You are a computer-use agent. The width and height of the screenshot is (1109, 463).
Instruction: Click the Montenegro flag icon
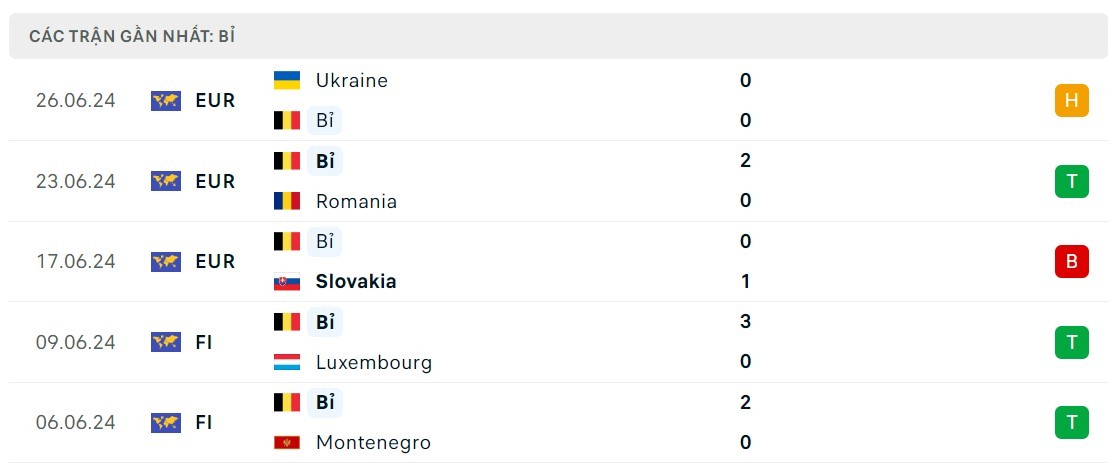click(x=286, y=443)
